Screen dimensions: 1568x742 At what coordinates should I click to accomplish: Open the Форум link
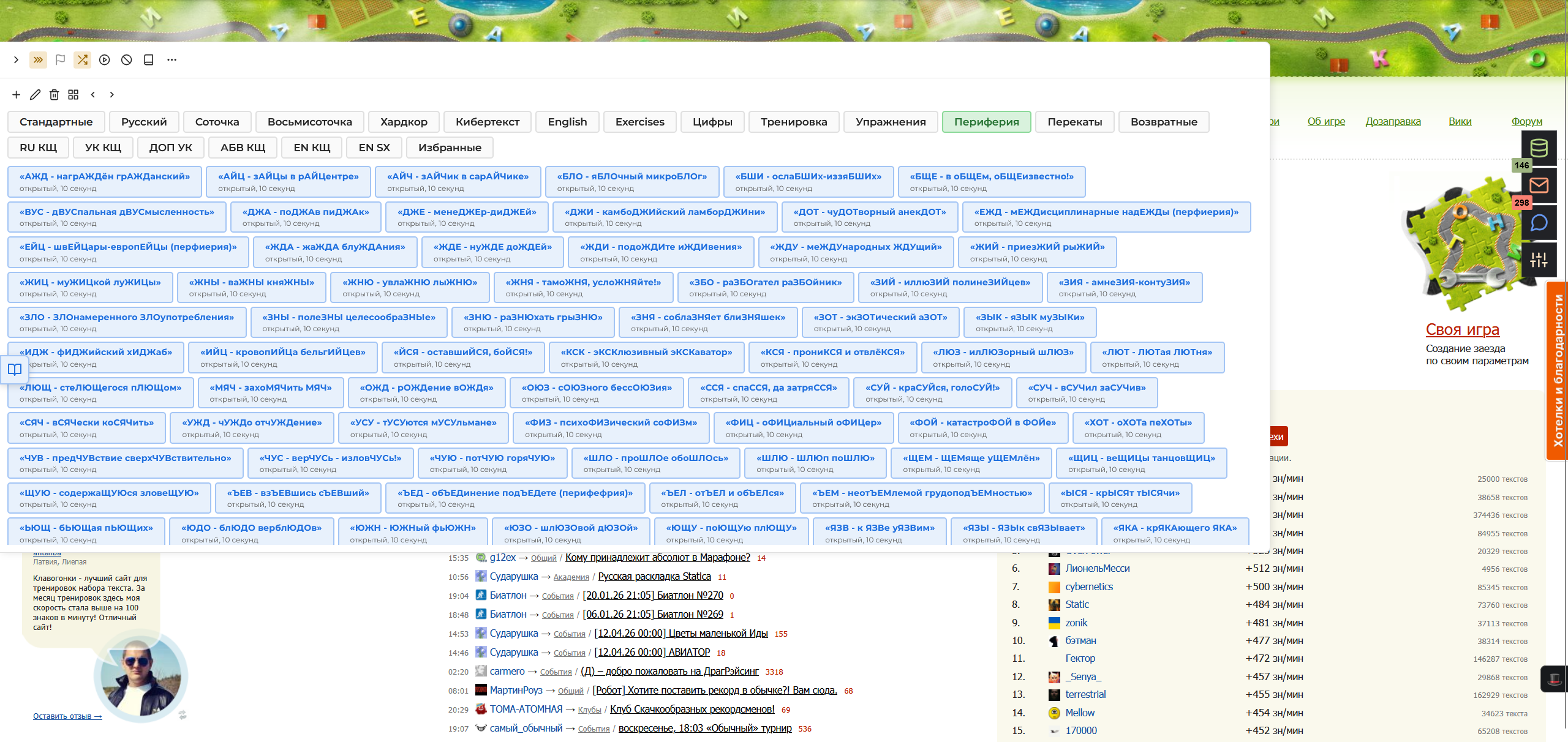point(1526,121)
